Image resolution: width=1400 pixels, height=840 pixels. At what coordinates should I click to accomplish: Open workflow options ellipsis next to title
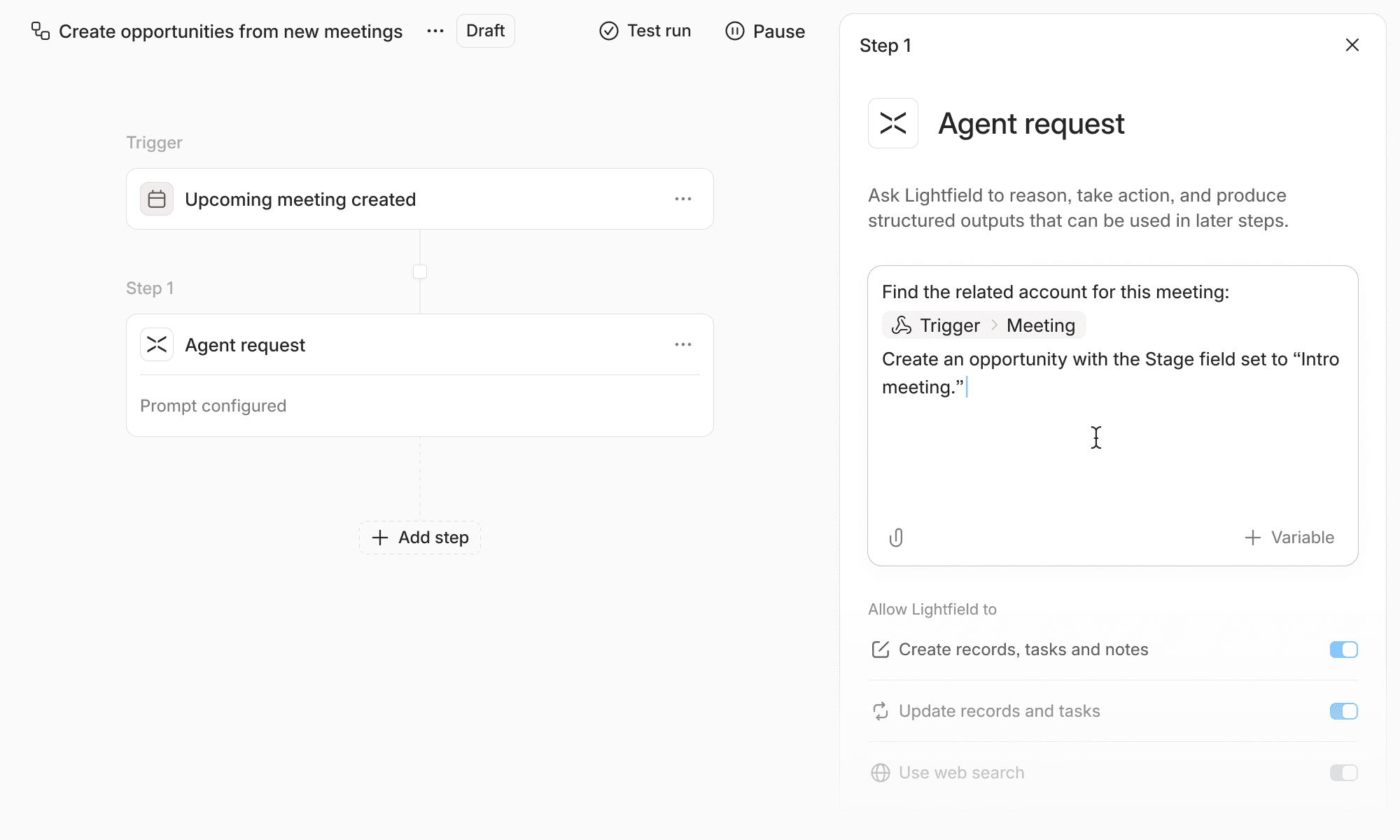tap(435, 31)
